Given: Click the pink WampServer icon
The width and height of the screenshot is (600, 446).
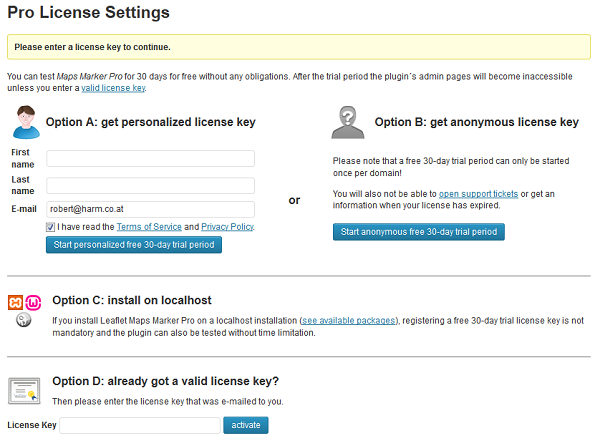Looking at the screenshot, I should pos(33,303).
